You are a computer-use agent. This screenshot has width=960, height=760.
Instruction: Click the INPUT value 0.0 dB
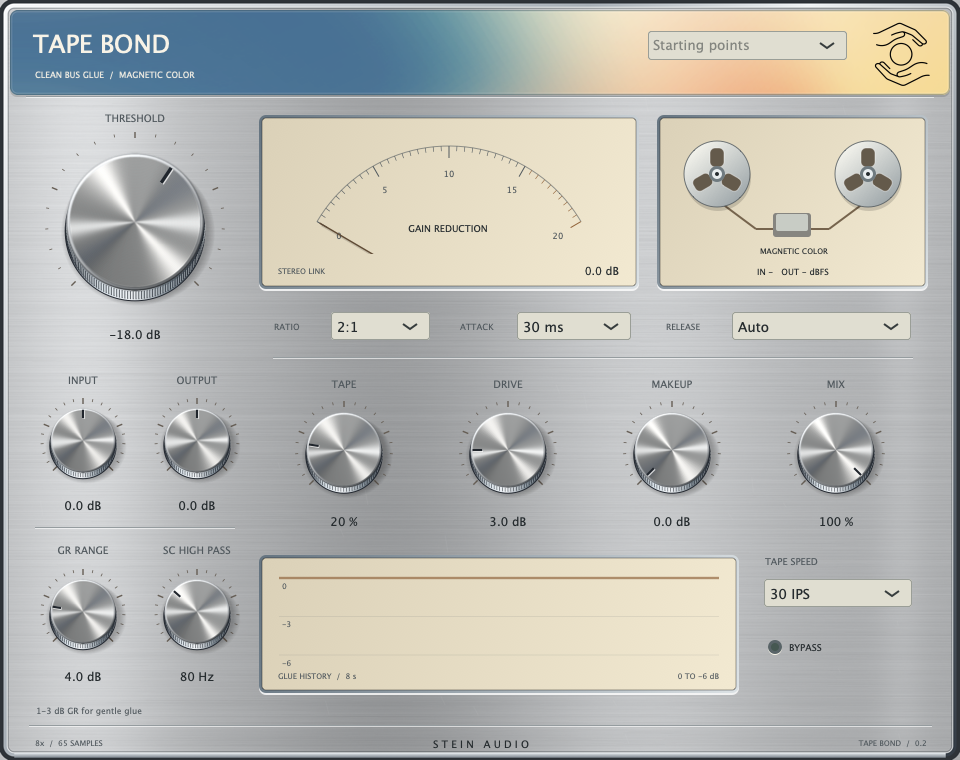(83, 506)
